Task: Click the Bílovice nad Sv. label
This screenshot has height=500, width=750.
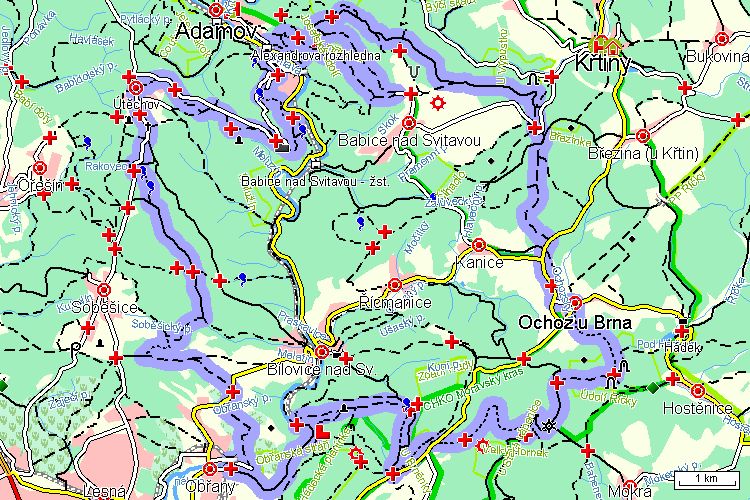Action: (322, 369)
